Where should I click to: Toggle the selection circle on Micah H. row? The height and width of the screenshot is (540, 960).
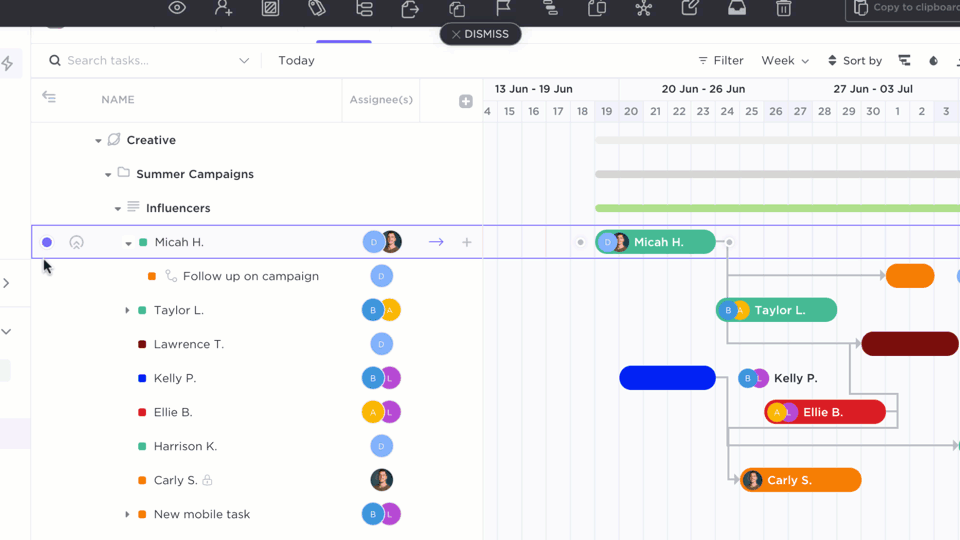point(47,242)
